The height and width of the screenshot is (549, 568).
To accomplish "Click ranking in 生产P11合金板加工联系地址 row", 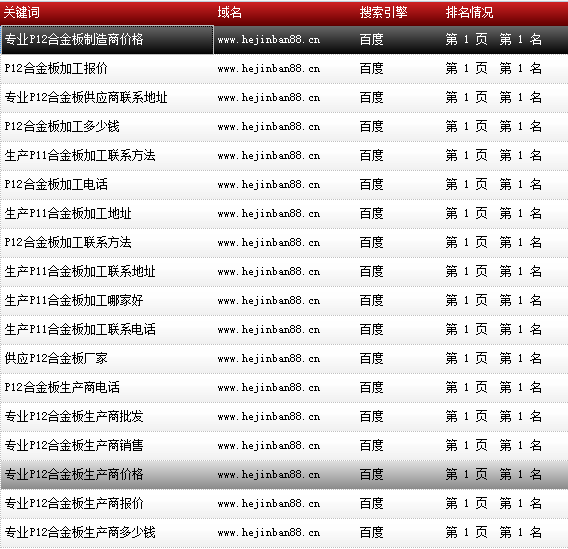I will 493,271.
